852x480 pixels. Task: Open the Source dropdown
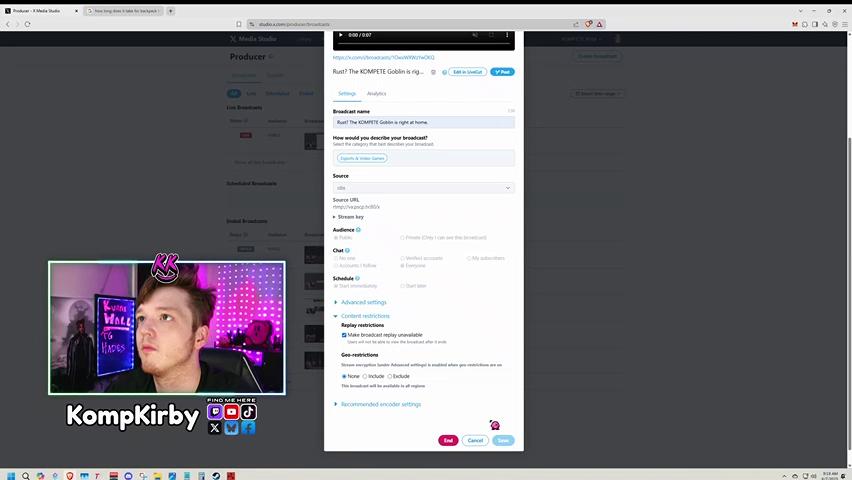423,188
